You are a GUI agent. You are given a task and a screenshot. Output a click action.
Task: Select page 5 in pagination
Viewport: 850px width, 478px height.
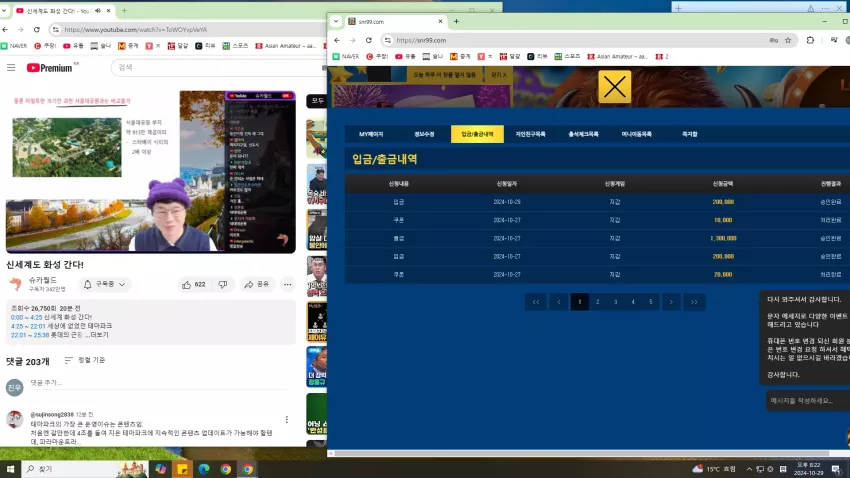click(651, 302)
